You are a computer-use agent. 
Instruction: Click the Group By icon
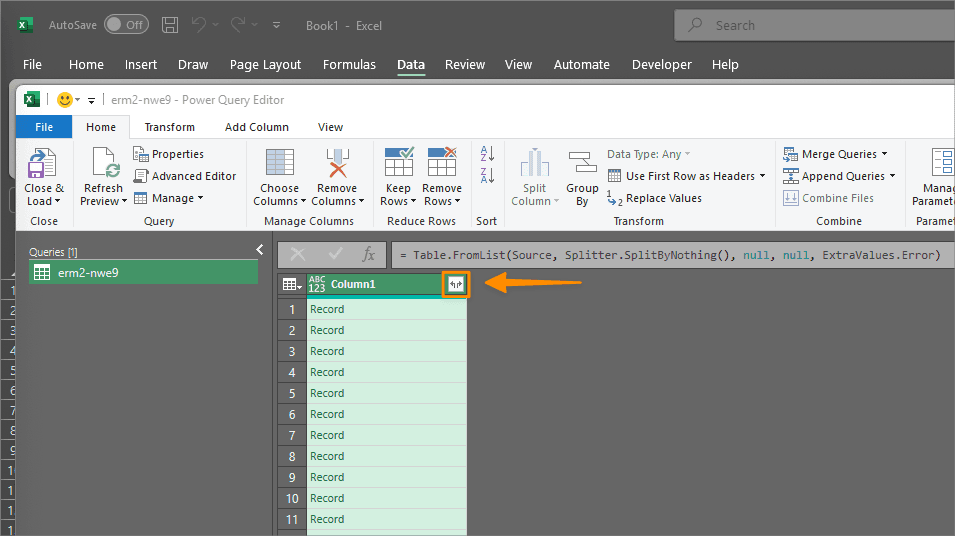[x=582, y=162]
